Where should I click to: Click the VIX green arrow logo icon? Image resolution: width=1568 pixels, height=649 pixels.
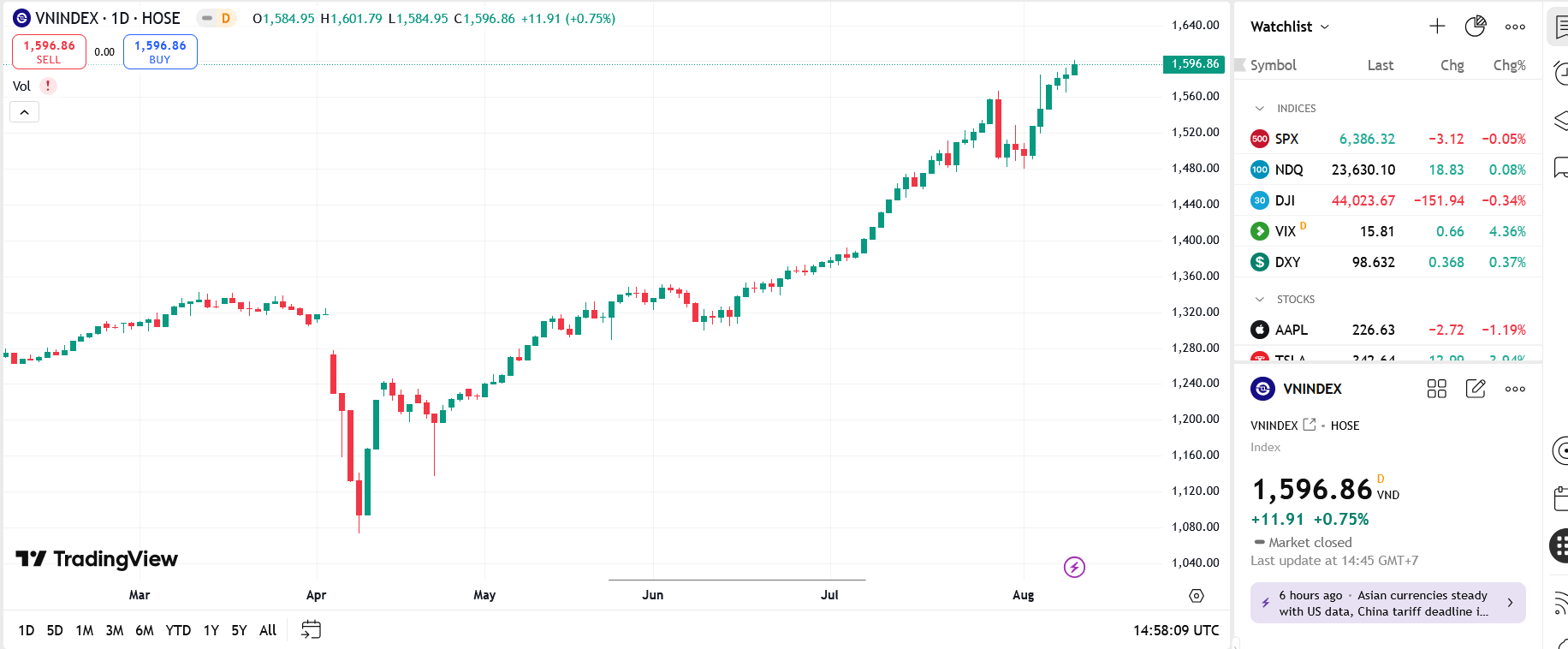[1260, 231]
